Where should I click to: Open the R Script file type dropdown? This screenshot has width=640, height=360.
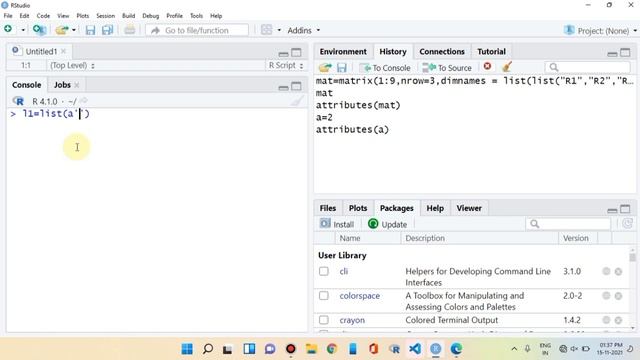(286, 65)
